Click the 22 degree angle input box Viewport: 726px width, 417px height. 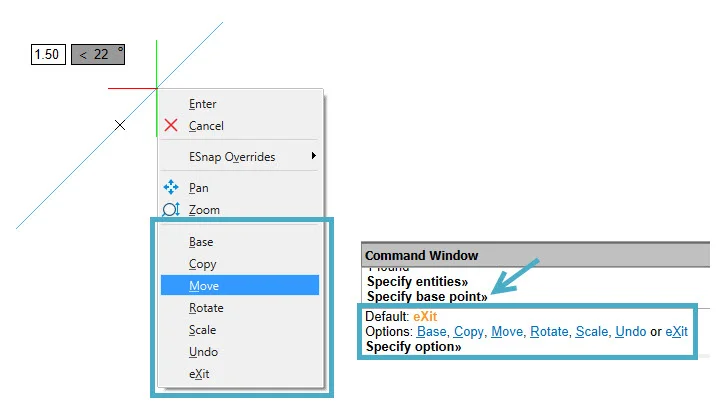coord(98,54)
